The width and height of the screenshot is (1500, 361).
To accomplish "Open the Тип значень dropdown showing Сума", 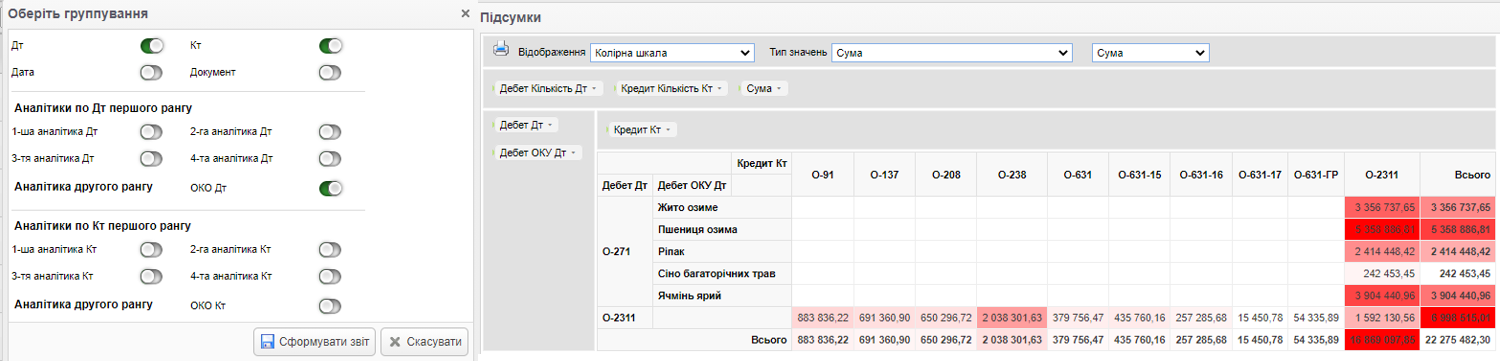I will coord(952,52).
